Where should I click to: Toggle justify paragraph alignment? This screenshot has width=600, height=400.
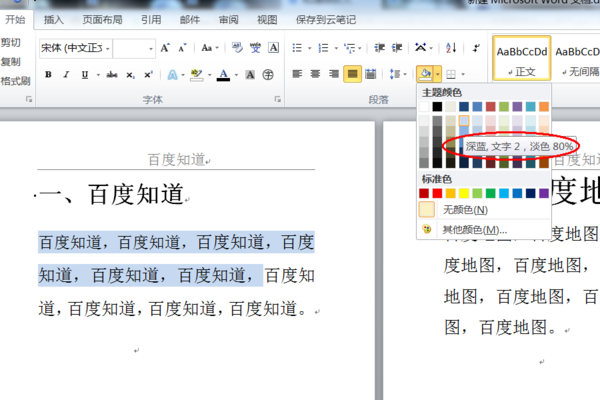pyautogui.click(x=352, y=74)
